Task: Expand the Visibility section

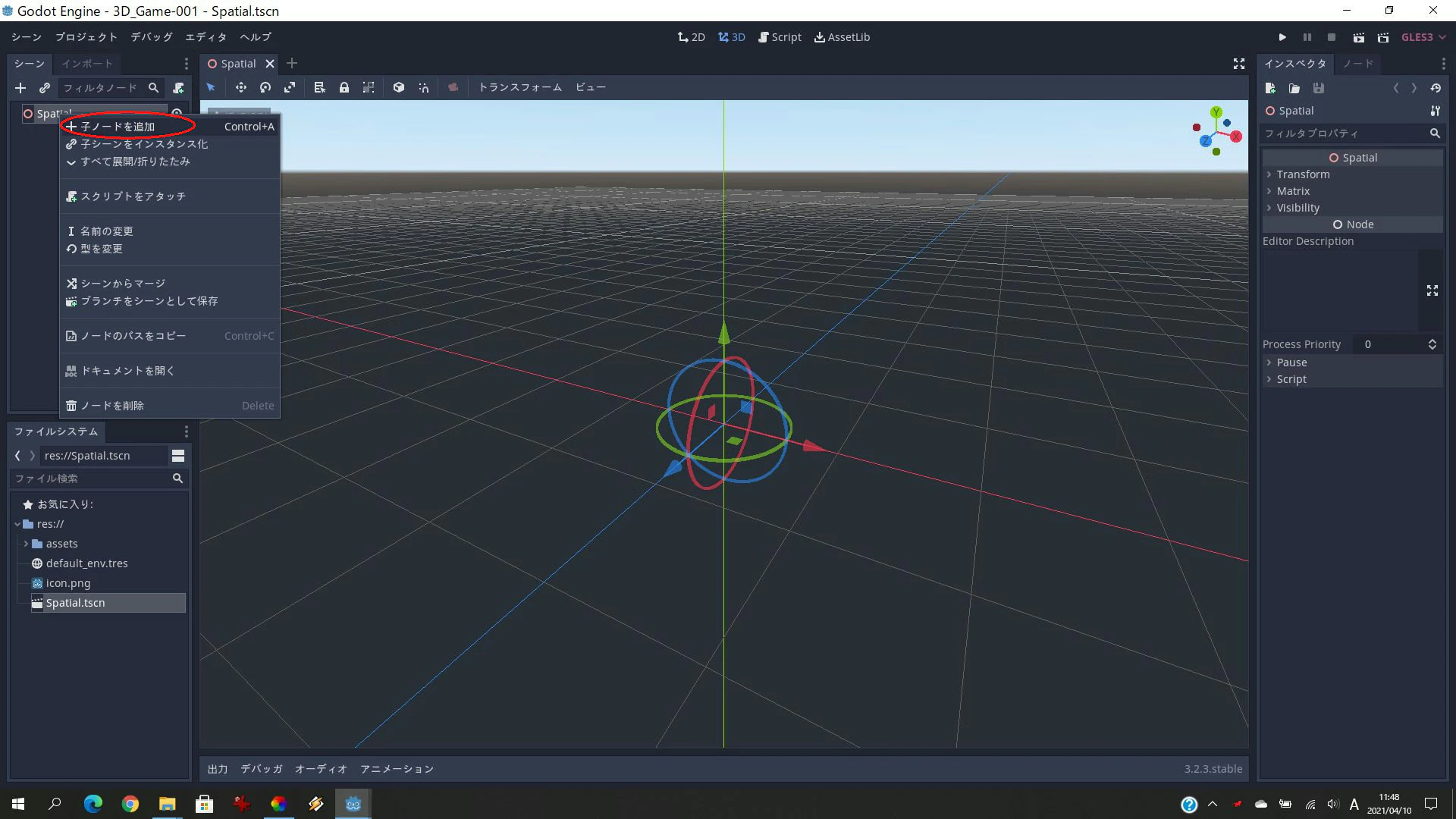Action: pyautogui.click(x=1352, y=208)
